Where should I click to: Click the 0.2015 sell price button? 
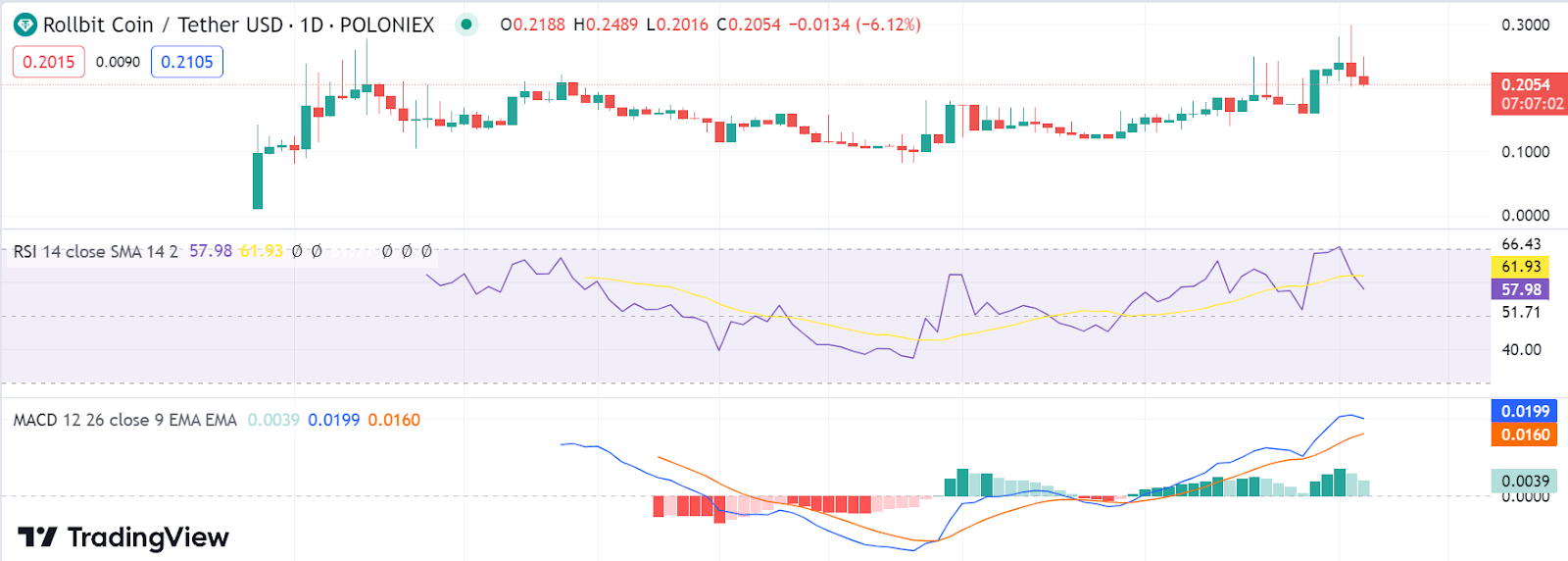[x=49, y=62]
